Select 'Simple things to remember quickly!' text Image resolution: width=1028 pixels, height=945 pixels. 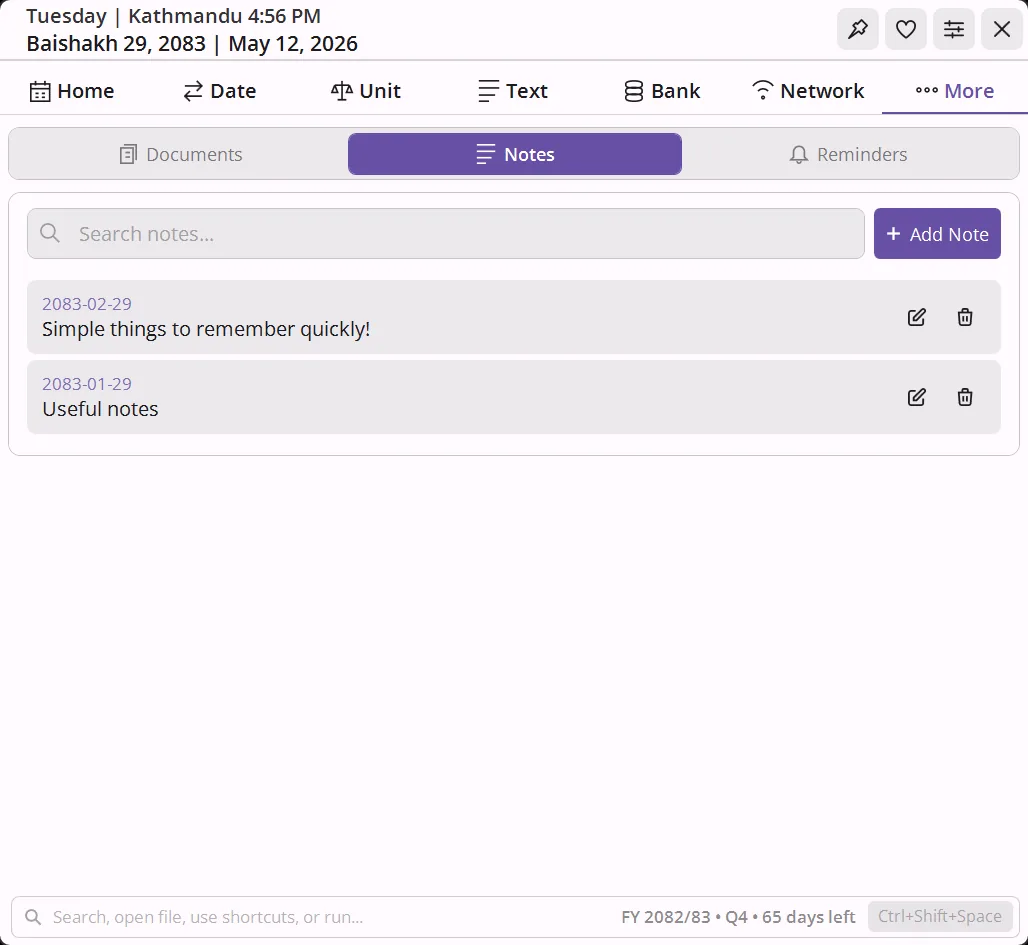click(206, 329)
